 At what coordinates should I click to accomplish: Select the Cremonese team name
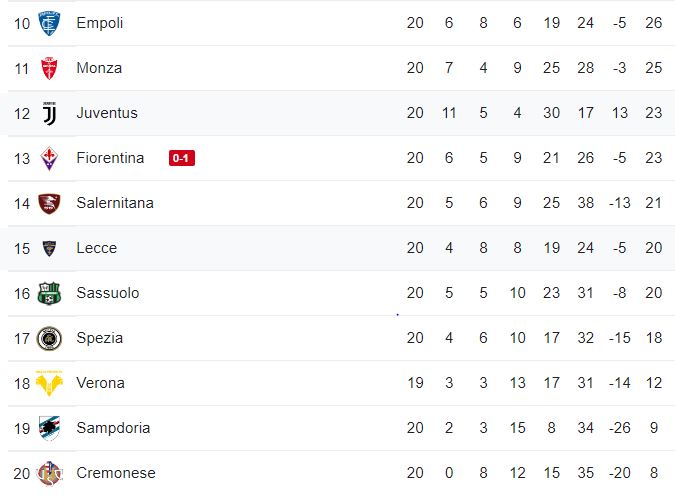click(116, 473)
